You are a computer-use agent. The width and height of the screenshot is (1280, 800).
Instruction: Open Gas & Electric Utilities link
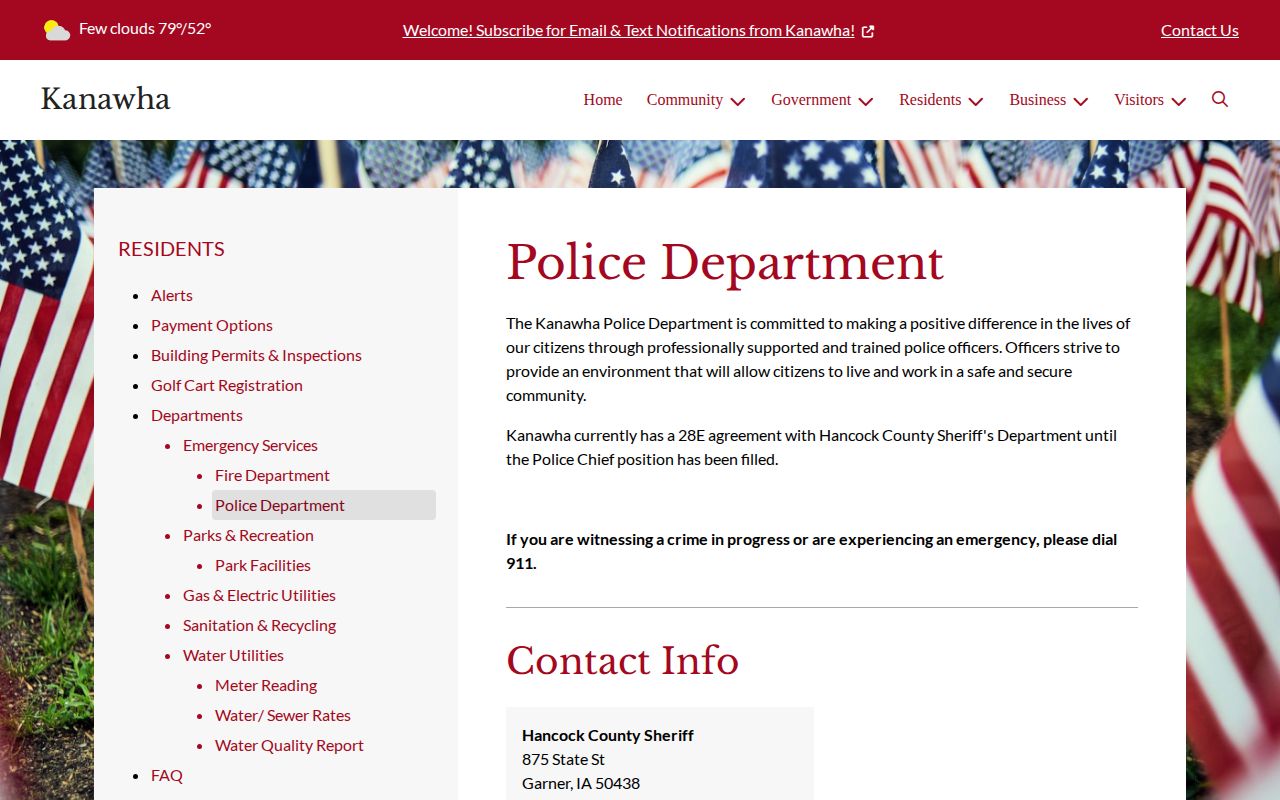pos(259,595)
